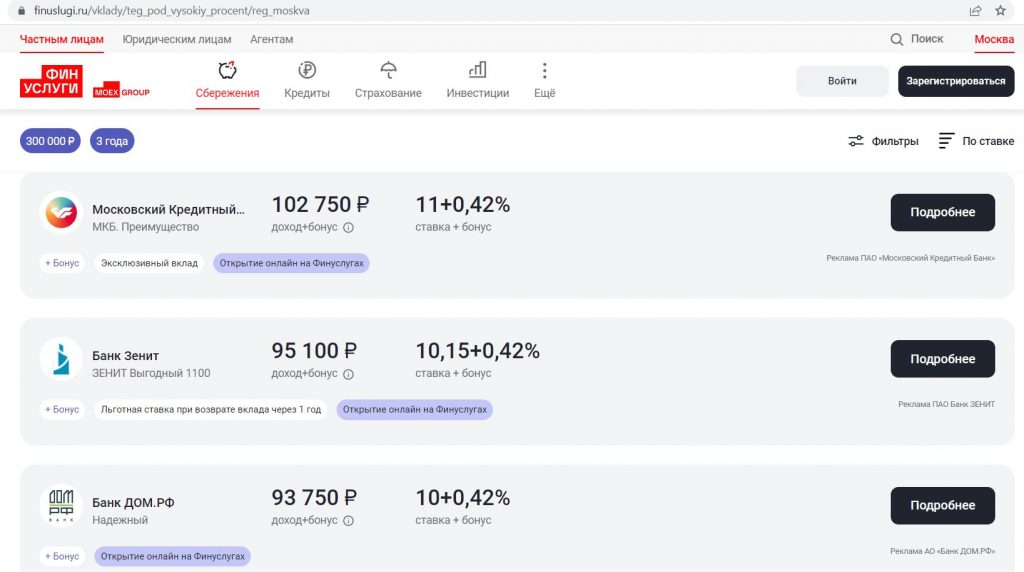
Task: Click Льготная ставка при возврате вклада tag
Action: [211, 409]
